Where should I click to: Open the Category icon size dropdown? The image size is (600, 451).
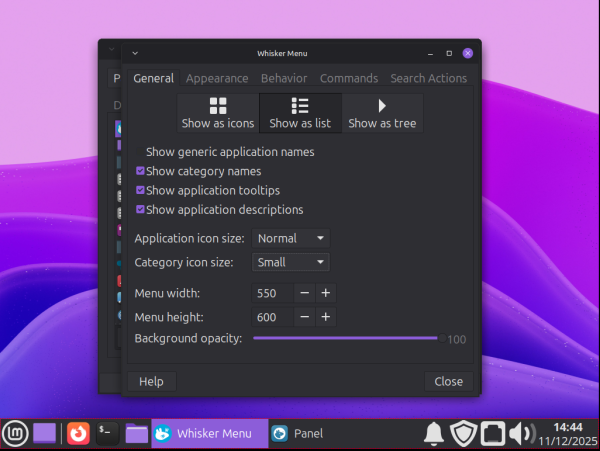[x=291, y=262]
